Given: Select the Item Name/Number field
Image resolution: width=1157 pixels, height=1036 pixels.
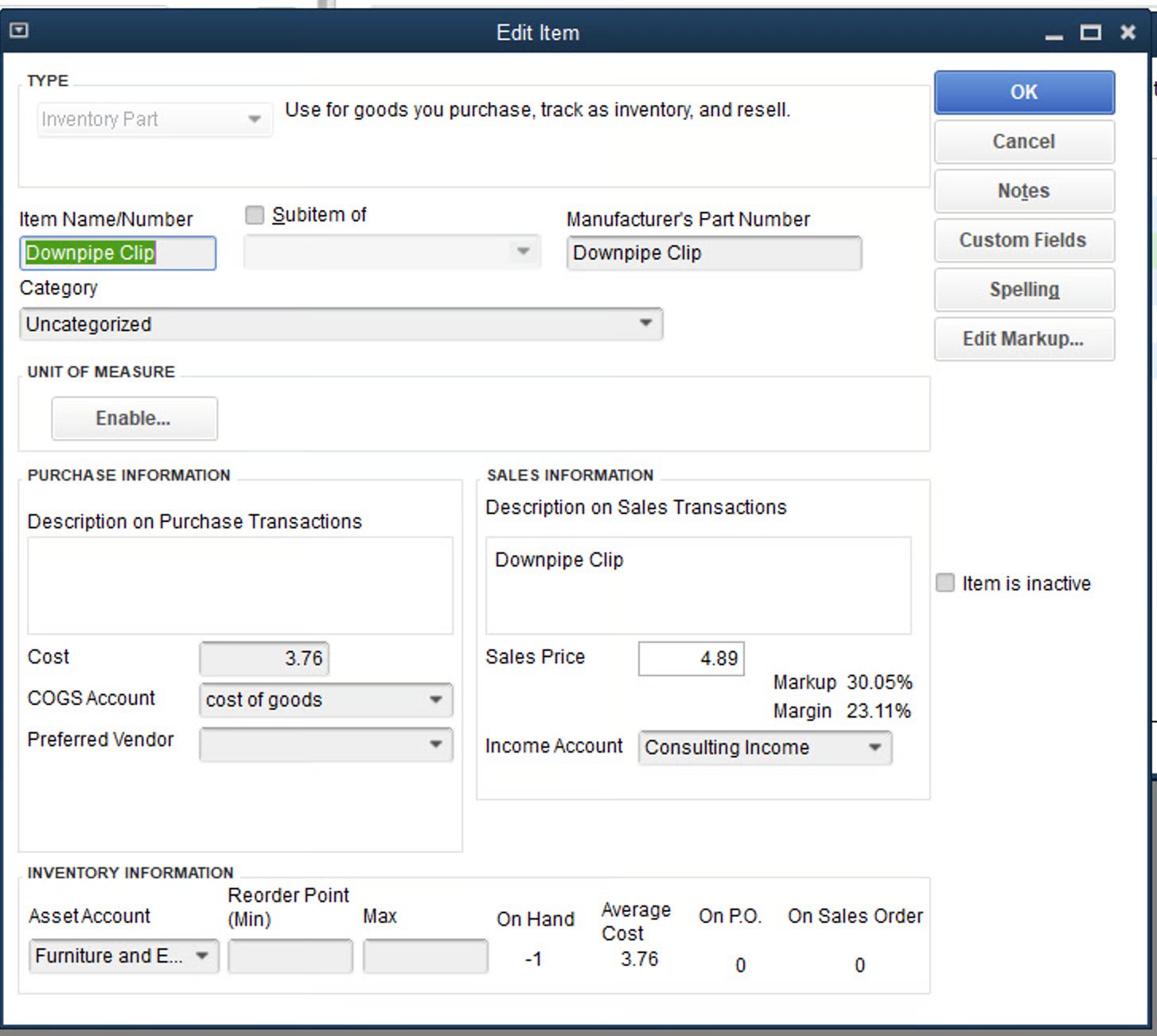Looking at the screenshot, I should pyautogui.click(x=118, y=253).
